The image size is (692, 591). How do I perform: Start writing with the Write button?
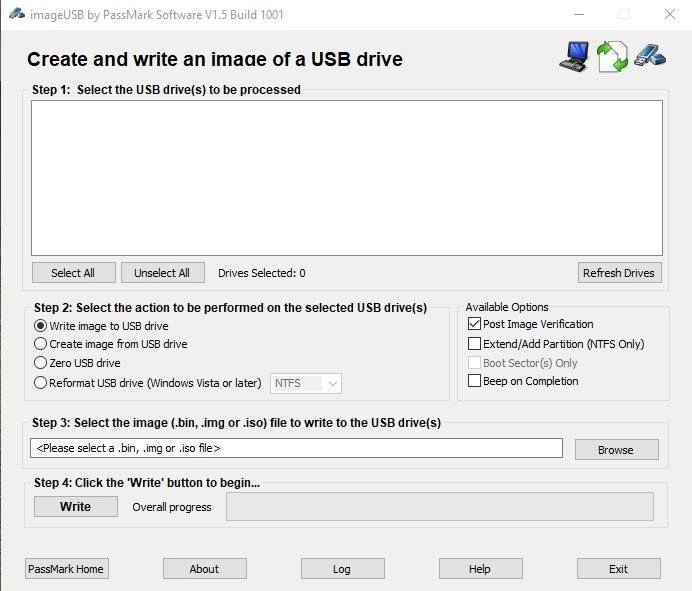(76, 506)
